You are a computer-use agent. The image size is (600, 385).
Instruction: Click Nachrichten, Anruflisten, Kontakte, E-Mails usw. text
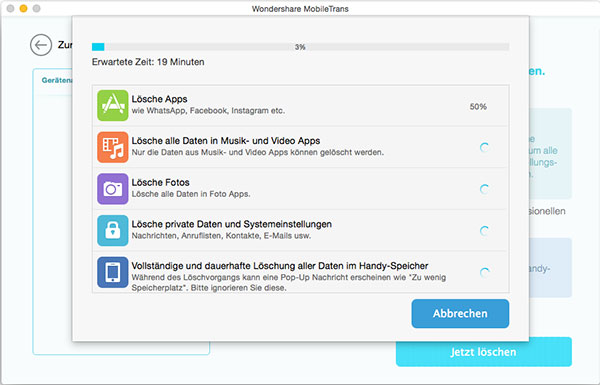[x=221, y=236]
